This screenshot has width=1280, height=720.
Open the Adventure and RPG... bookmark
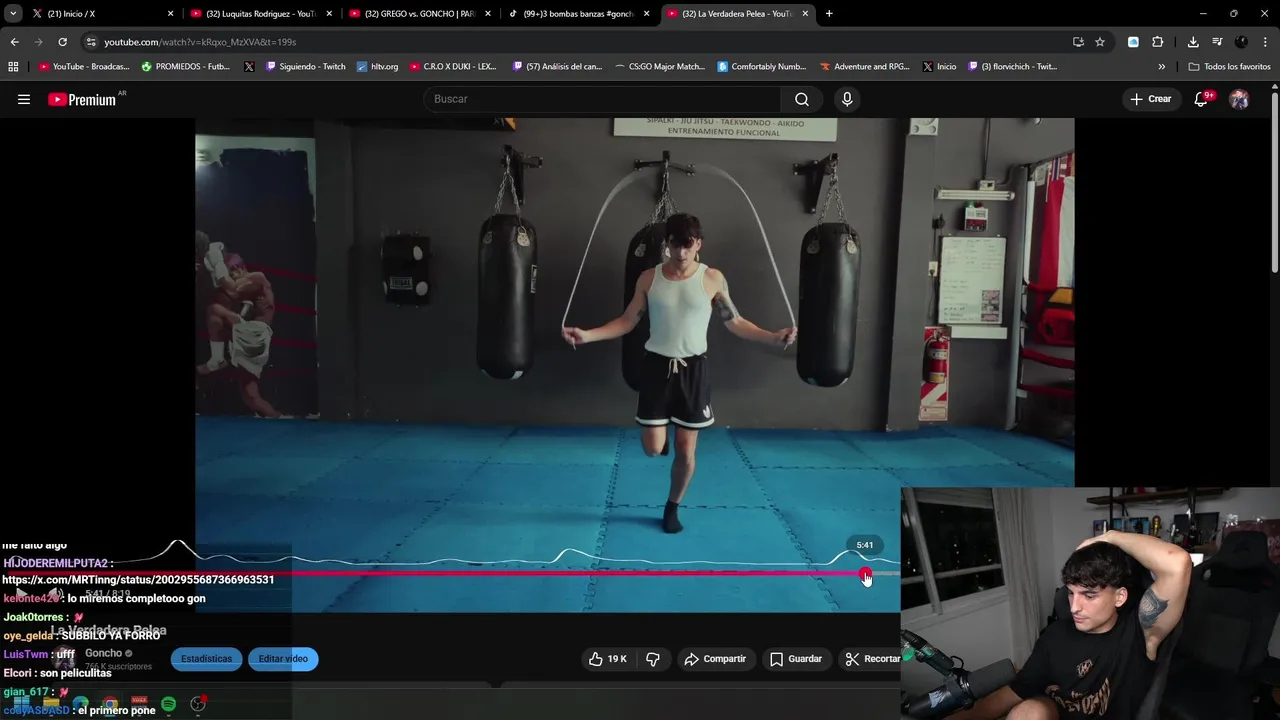coord(865,67)
